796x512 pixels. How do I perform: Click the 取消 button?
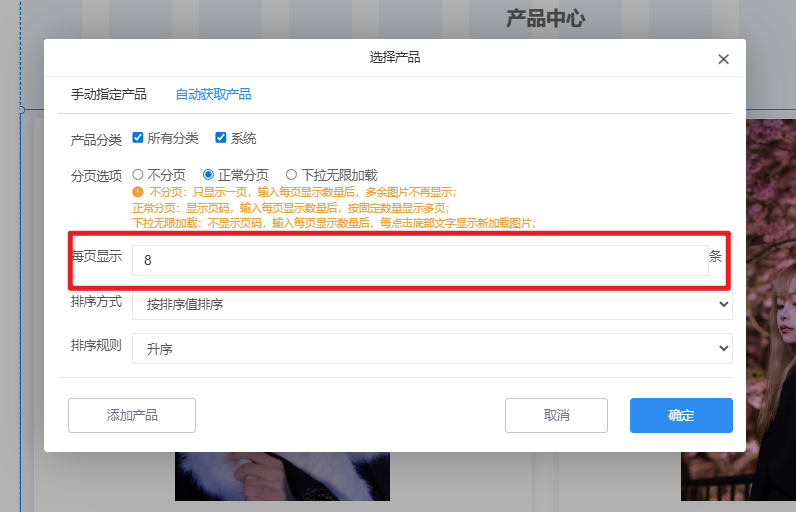[x=556, y=415]
